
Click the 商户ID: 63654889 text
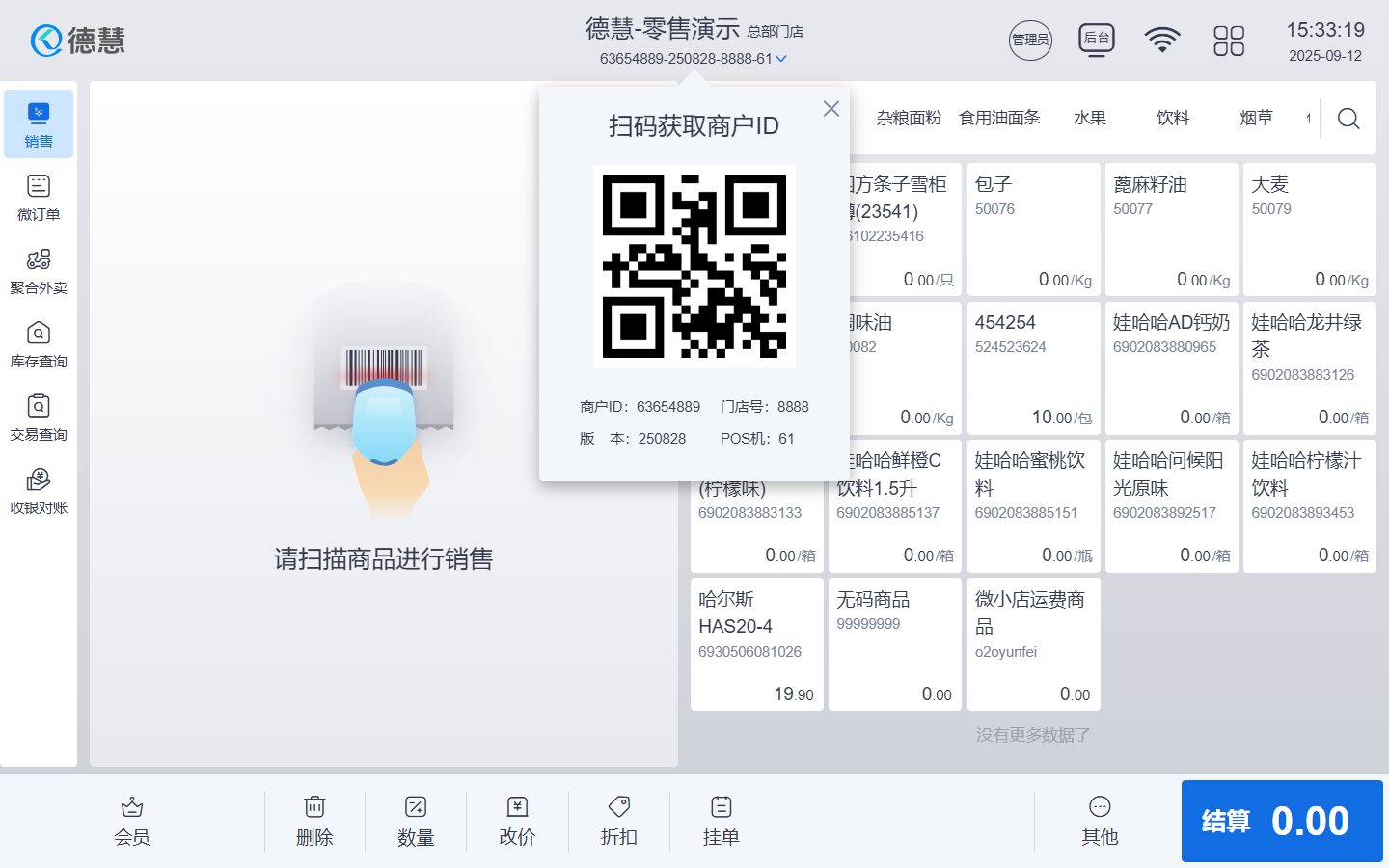(640, 407)
